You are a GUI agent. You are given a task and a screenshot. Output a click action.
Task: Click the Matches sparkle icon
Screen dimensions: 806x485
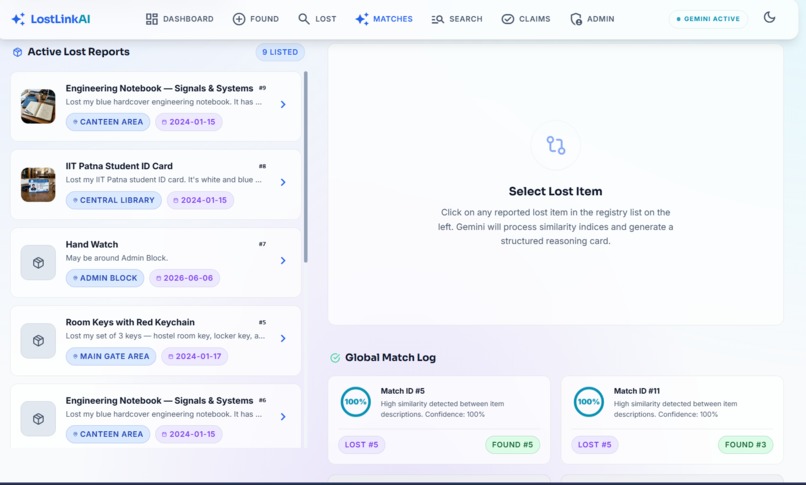tap(362, 19)
